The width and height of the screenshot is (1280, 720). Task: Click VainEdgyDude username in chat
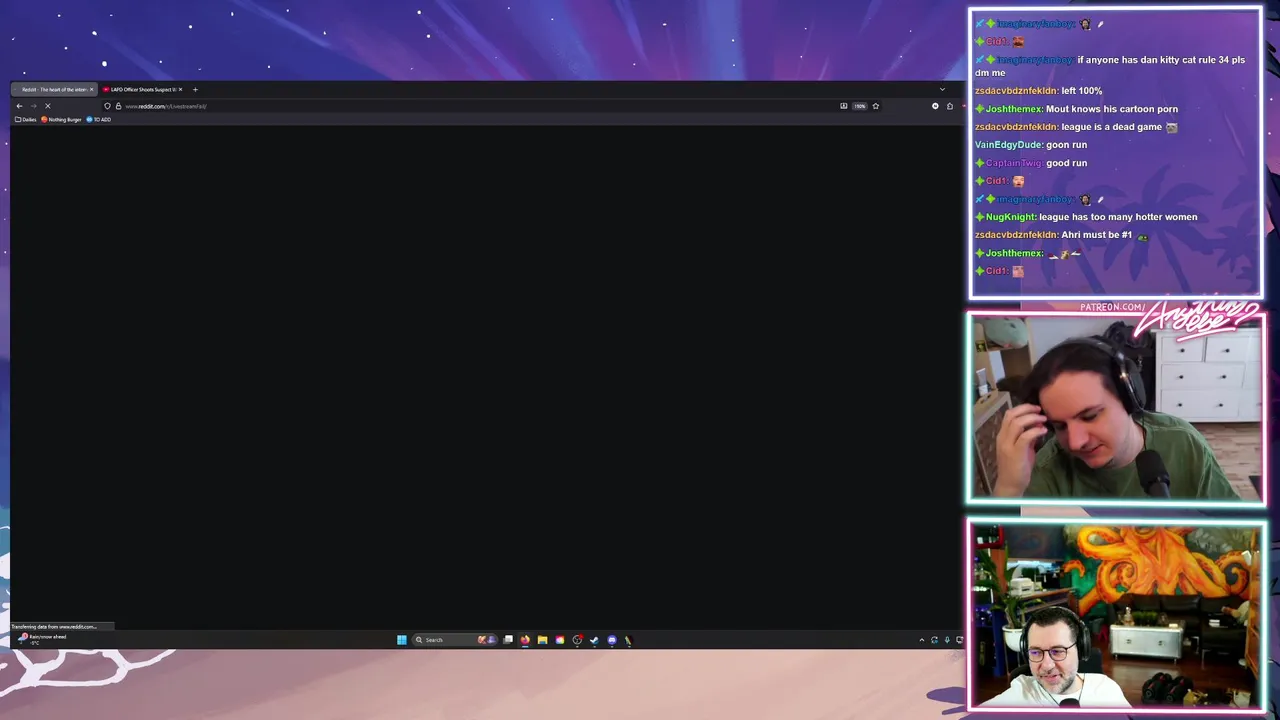click(1008, 145)
